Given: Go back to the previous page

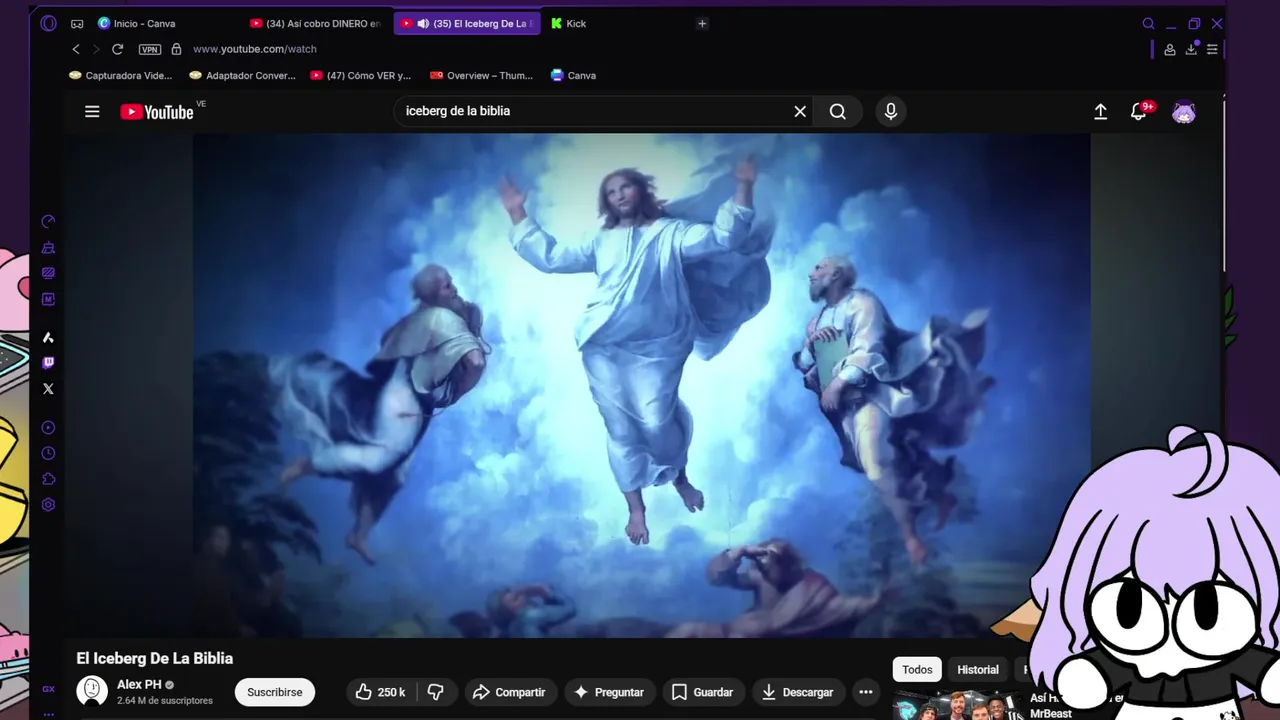Looking at the screenshot, I should click(76, 49).
